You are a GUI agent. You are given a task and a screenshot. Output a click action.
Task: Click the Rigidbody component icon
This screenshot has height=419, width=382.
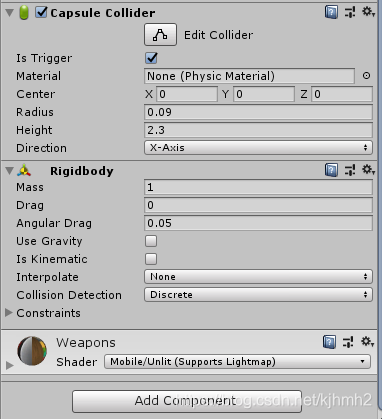(24, 170)
